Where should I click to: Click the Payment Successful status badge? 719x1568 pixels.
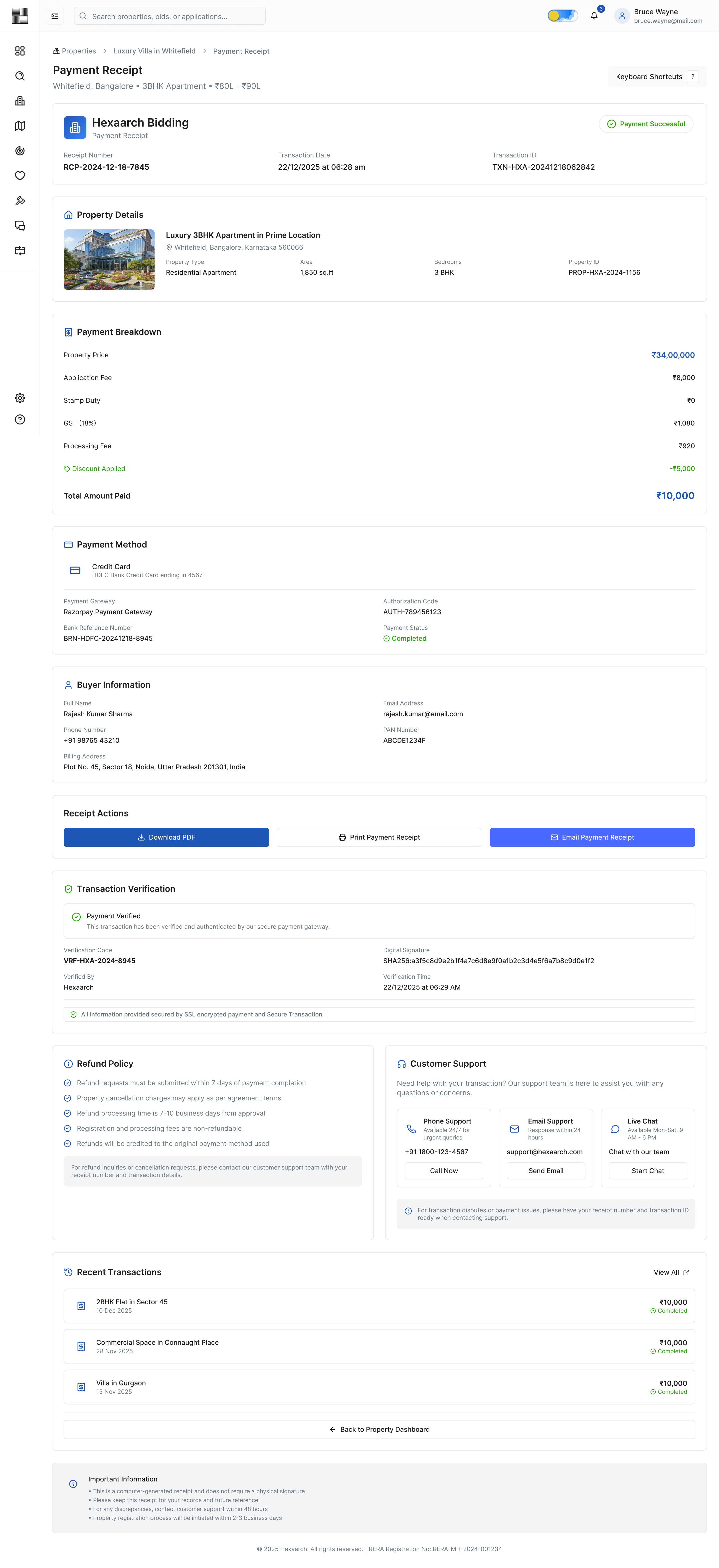[646, 124]
